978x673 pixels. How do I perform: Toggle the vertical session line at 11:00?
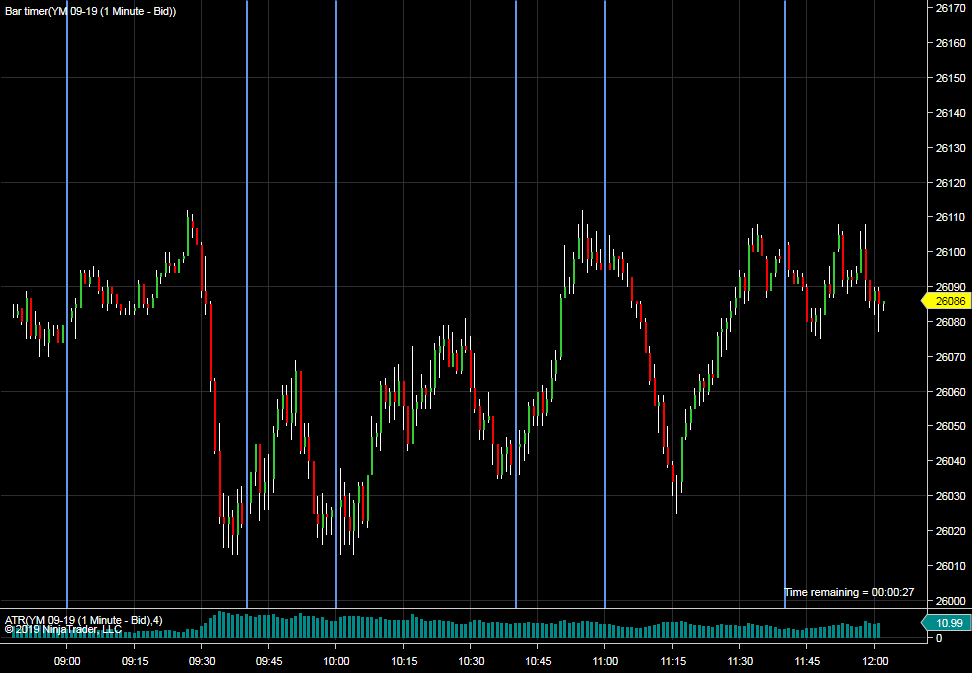coord(604,300)
